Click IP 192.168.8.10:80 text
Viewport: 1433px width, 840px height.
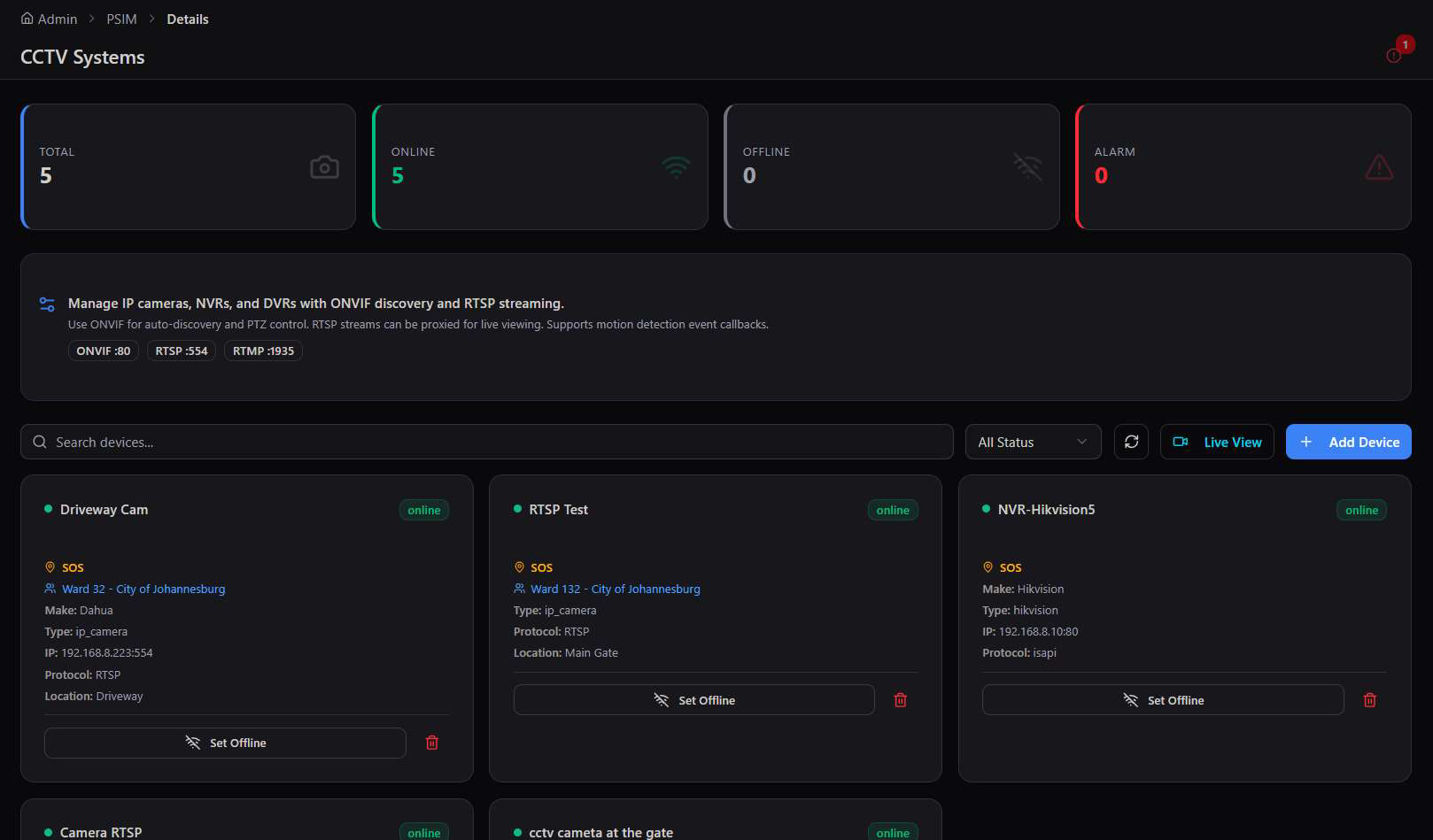point(1030,631)
